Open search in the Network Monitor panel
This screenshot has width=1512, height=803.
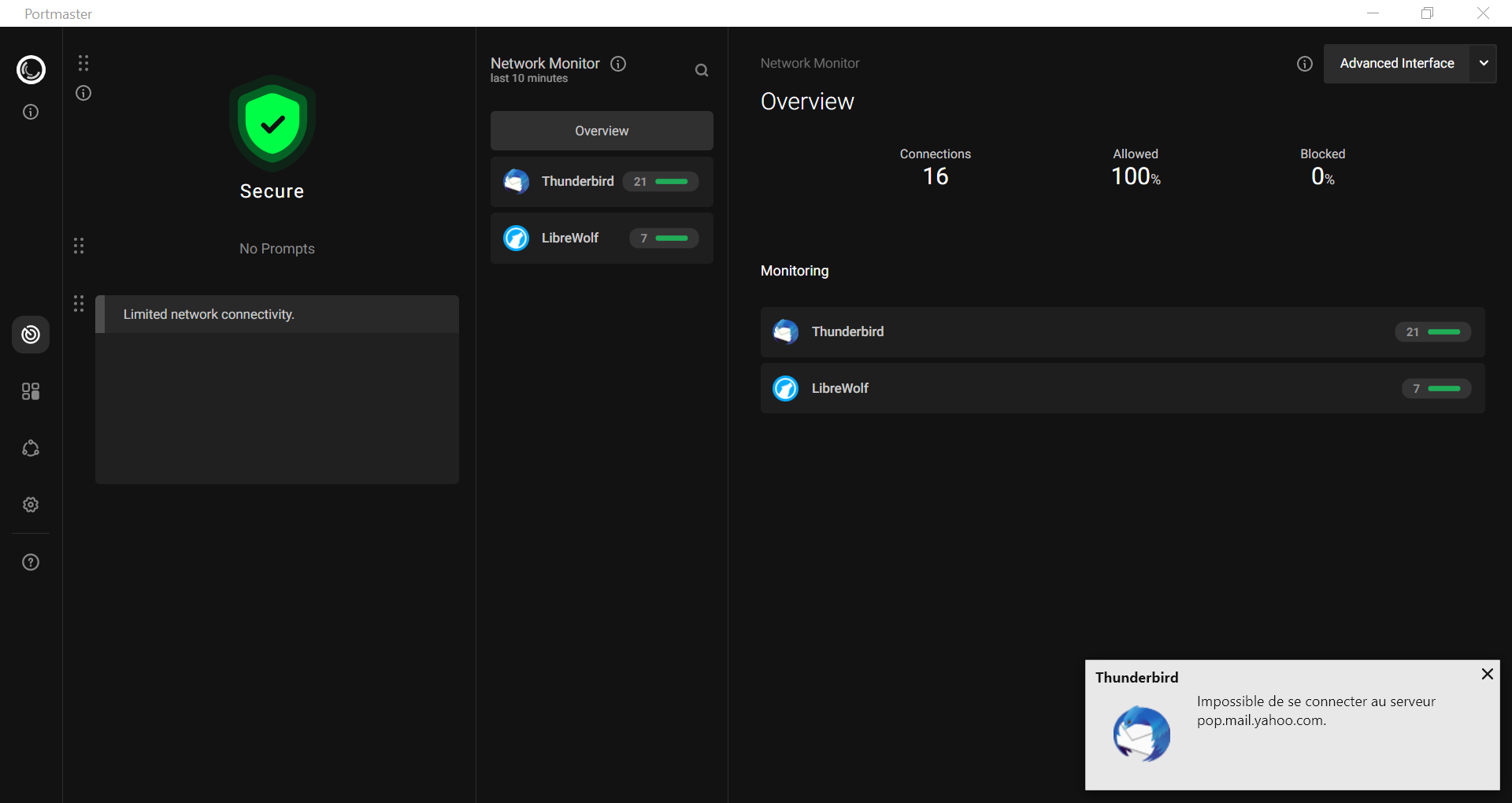point(702,70)
